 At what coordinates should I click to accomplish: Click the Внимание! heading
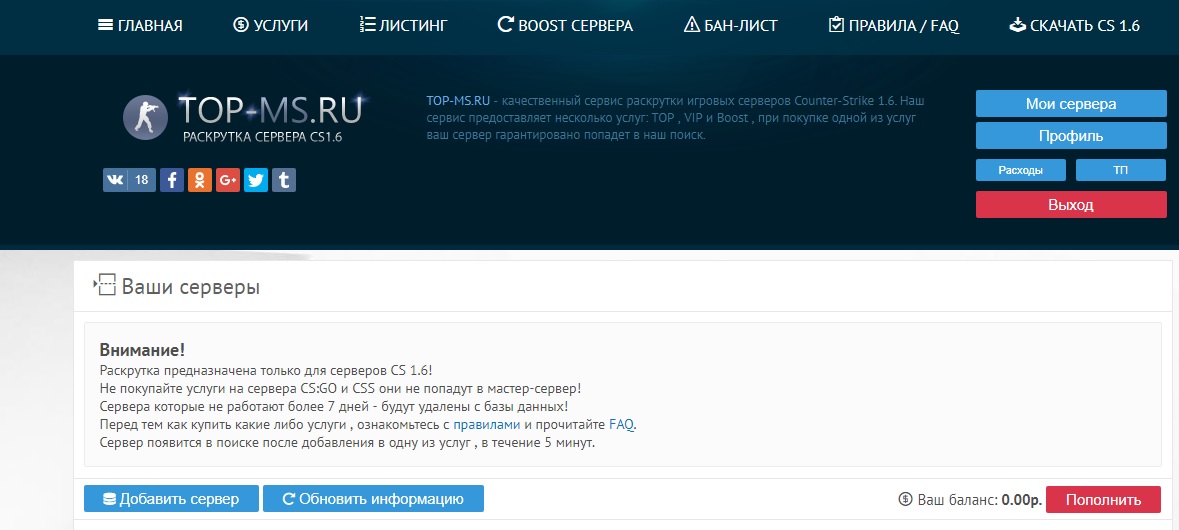142,350
